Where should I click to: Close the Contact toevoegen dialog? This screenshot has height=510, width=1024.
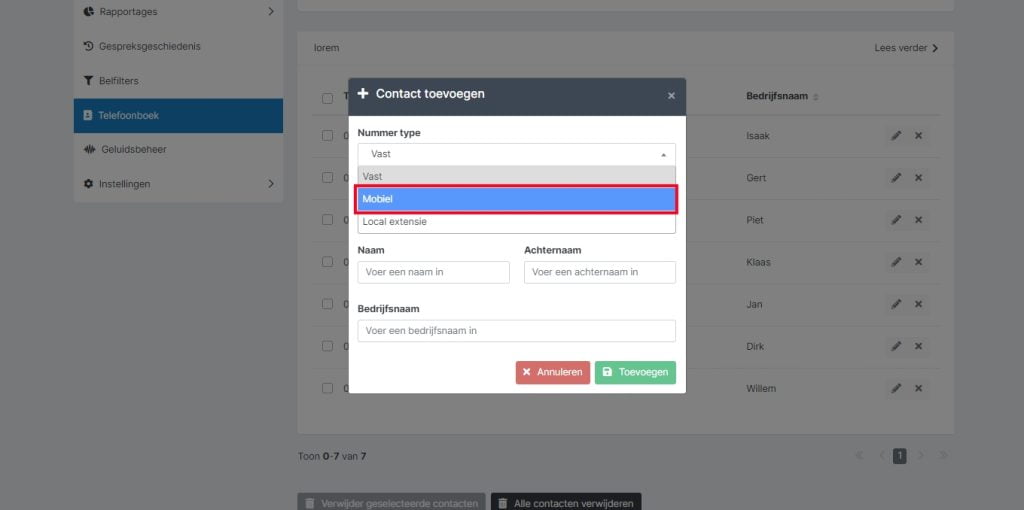point(671,96)
